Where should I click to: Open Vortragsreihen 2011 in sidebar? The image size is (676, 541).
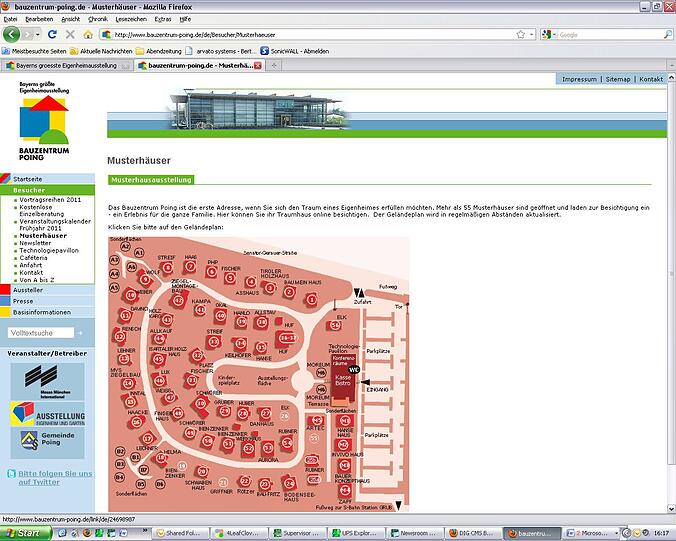click(50, 200)
